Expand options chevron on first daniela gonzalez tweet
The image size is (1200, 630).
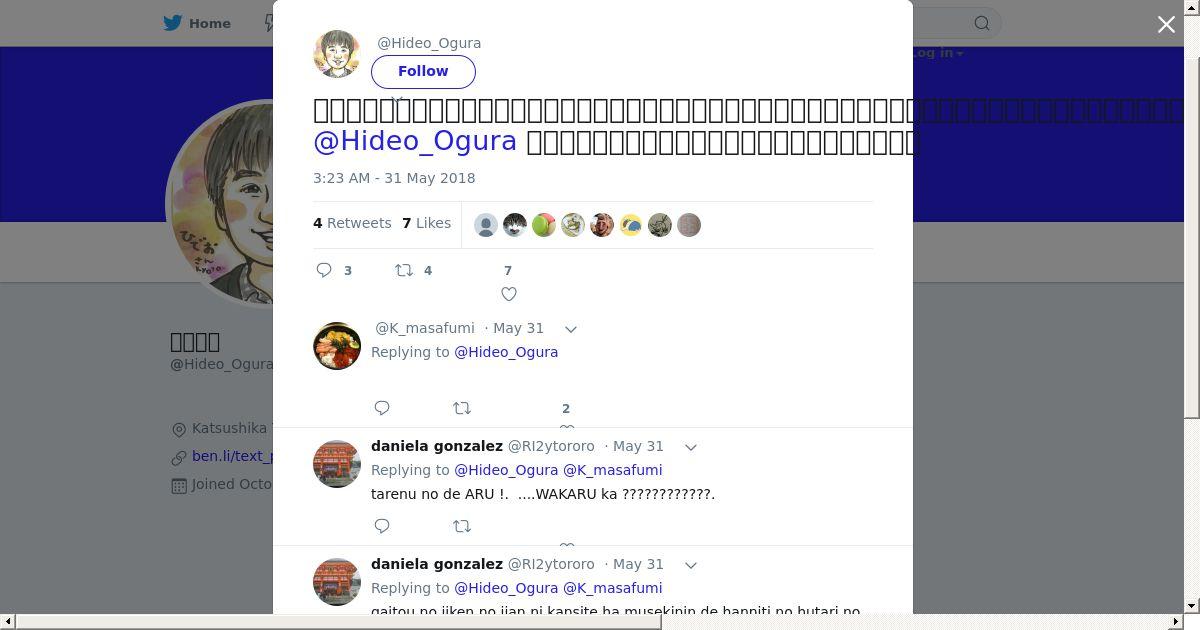(690, 447)
